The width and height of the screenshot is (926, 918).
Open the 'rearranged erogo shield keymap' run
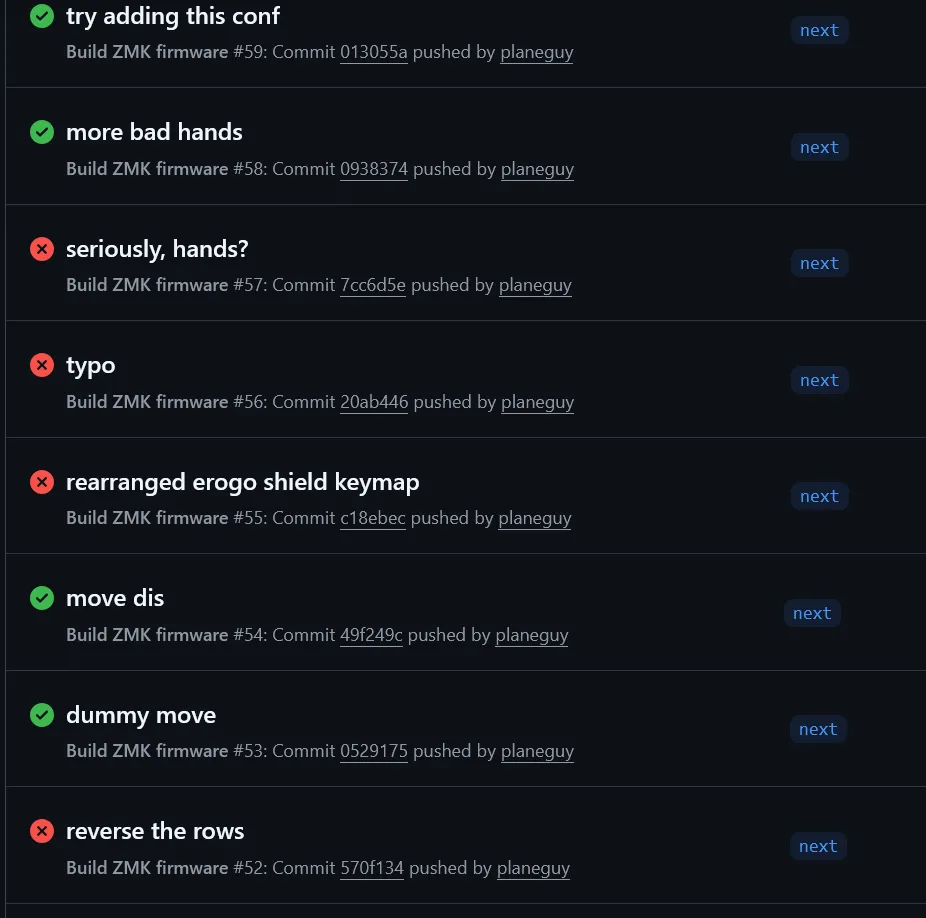pyautogui.click(x=242, y=482)
